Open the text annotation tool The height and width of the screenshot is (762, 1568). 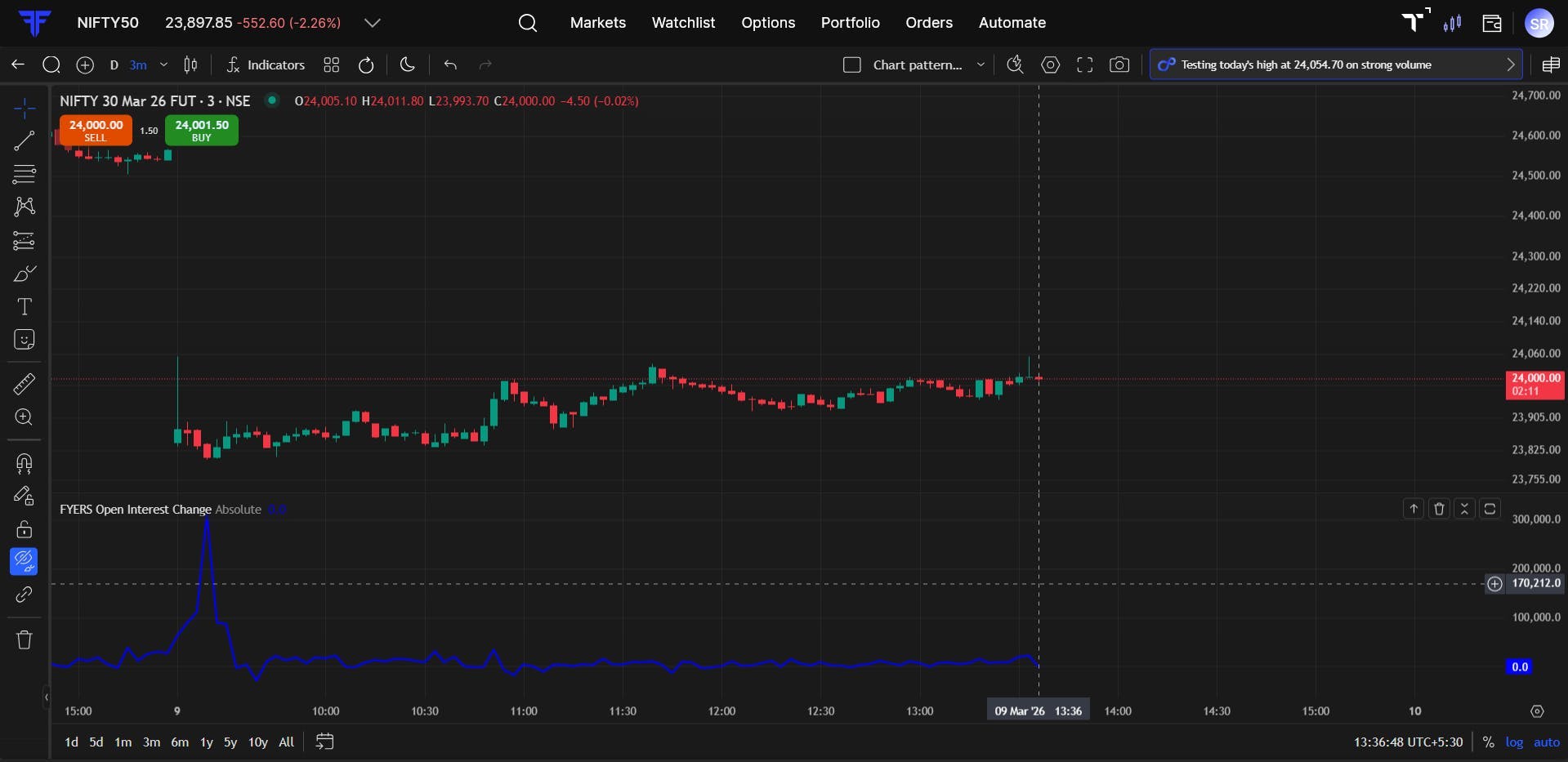coord(24,306)
